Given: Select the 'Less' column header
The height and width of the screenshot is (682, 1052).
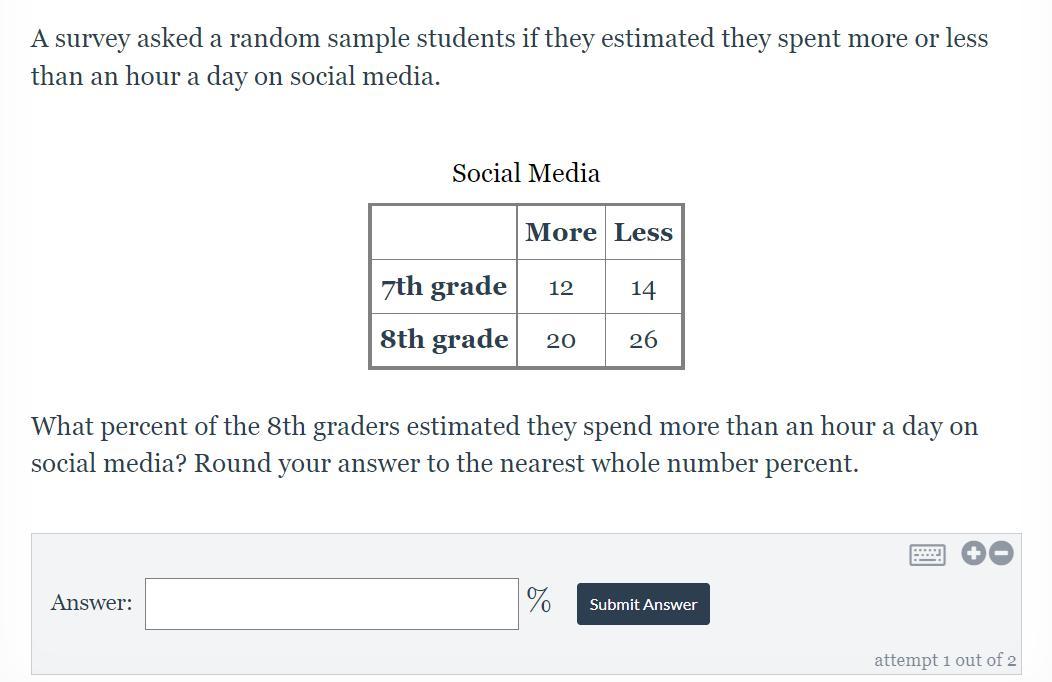Looking at the screenshot, I should click(x=643, y=232).
